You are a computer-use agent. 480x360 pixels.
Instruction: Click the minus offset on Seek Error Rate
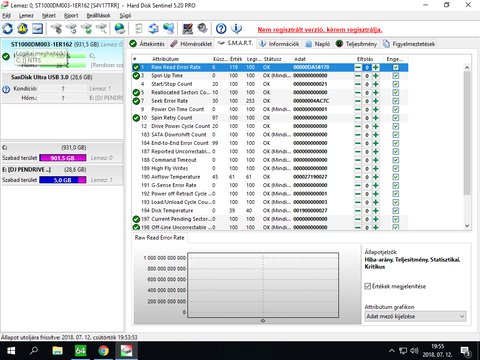pyautogui.click(x=358, y=101)
